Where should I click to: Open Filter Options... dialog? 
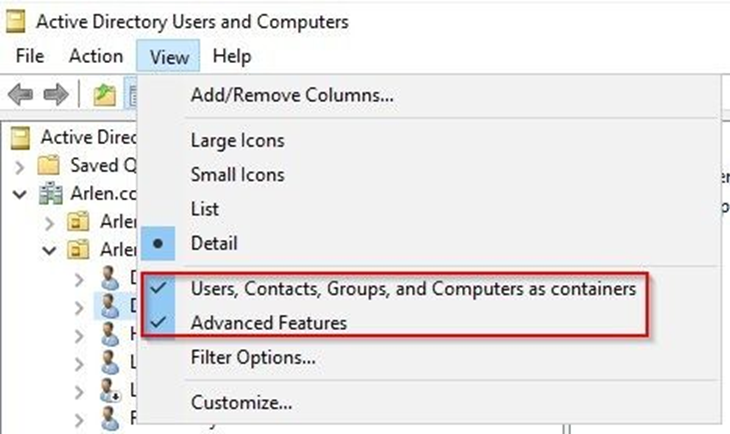click(x=253, y=358)
